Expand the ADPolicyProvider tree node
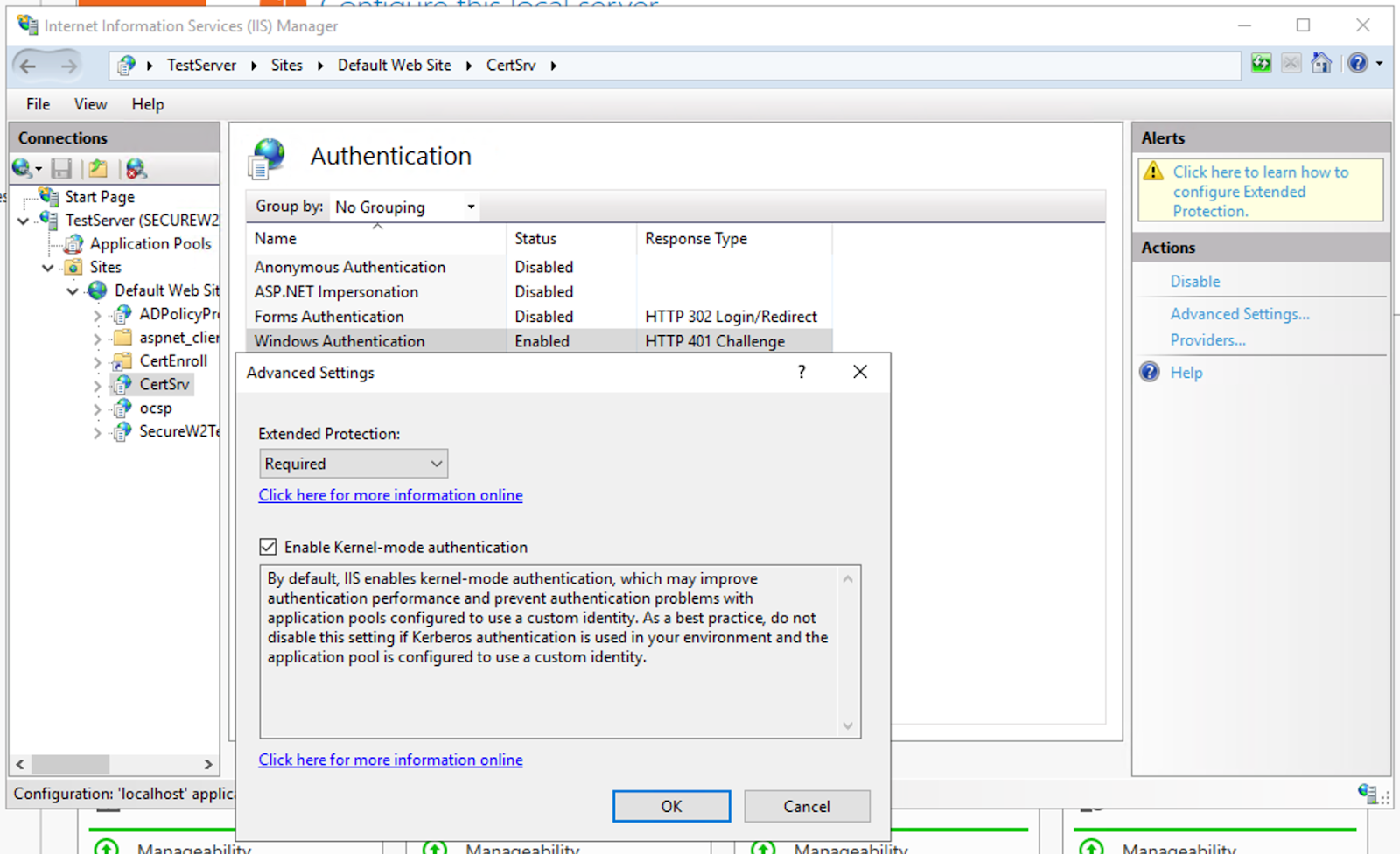 tap(97, 315)
